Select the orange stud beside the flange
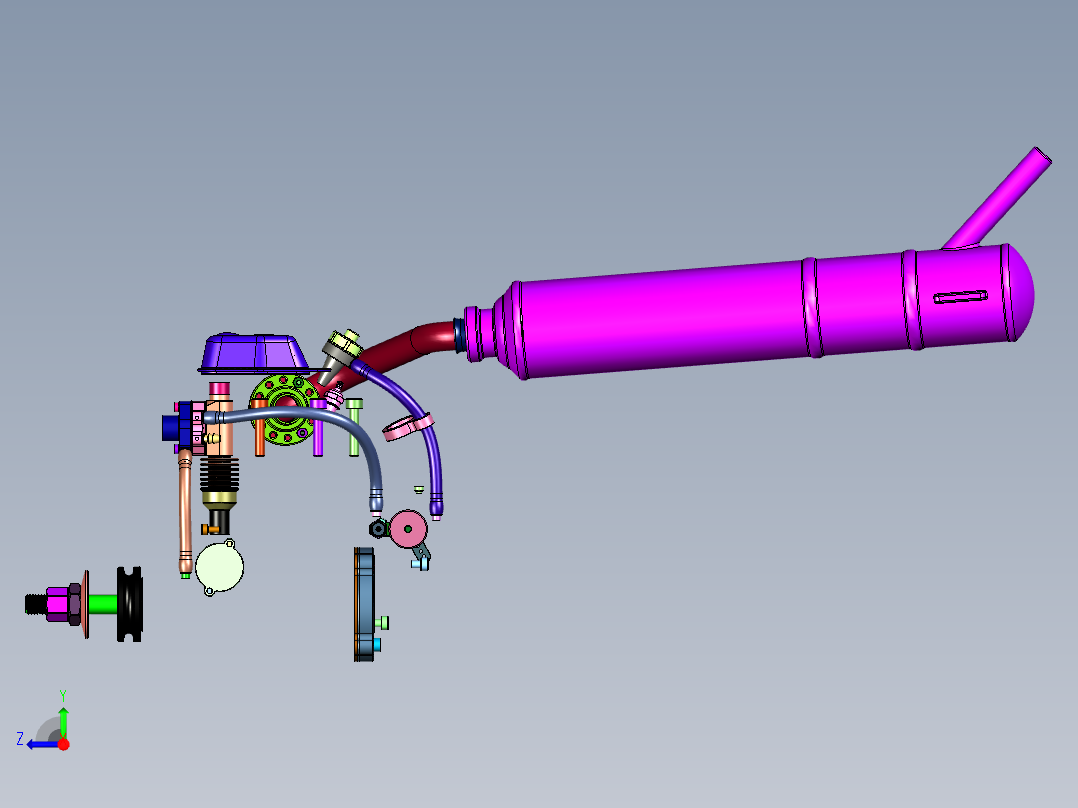This screenshot has width=1078, height=808. [260, 428]
